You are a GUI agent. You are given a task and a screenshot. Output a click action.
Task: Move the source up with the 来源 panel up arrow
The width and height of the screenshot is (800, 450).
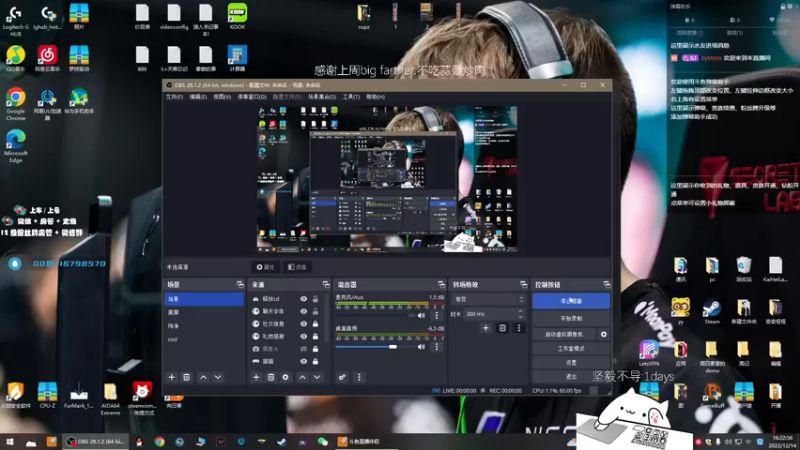tap(303, 377)
